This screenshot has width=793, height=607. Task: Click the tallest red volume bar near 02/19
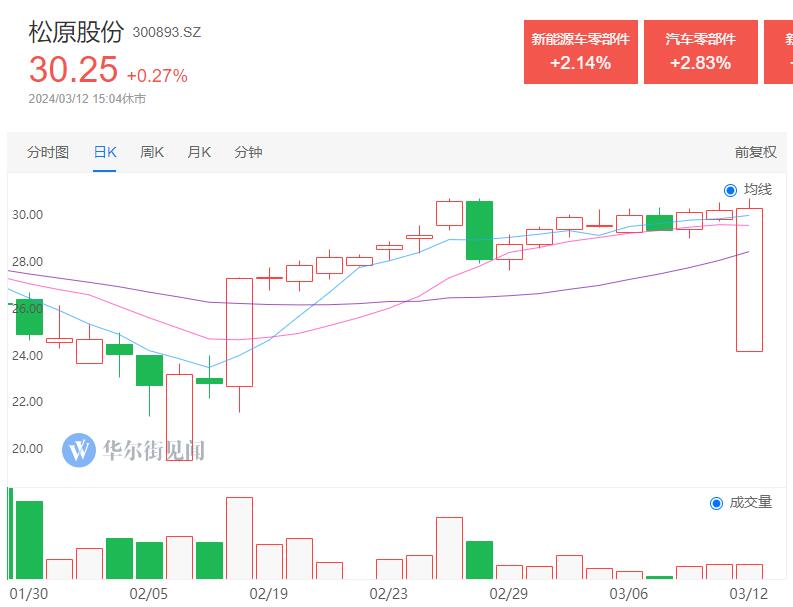[239, 538]
